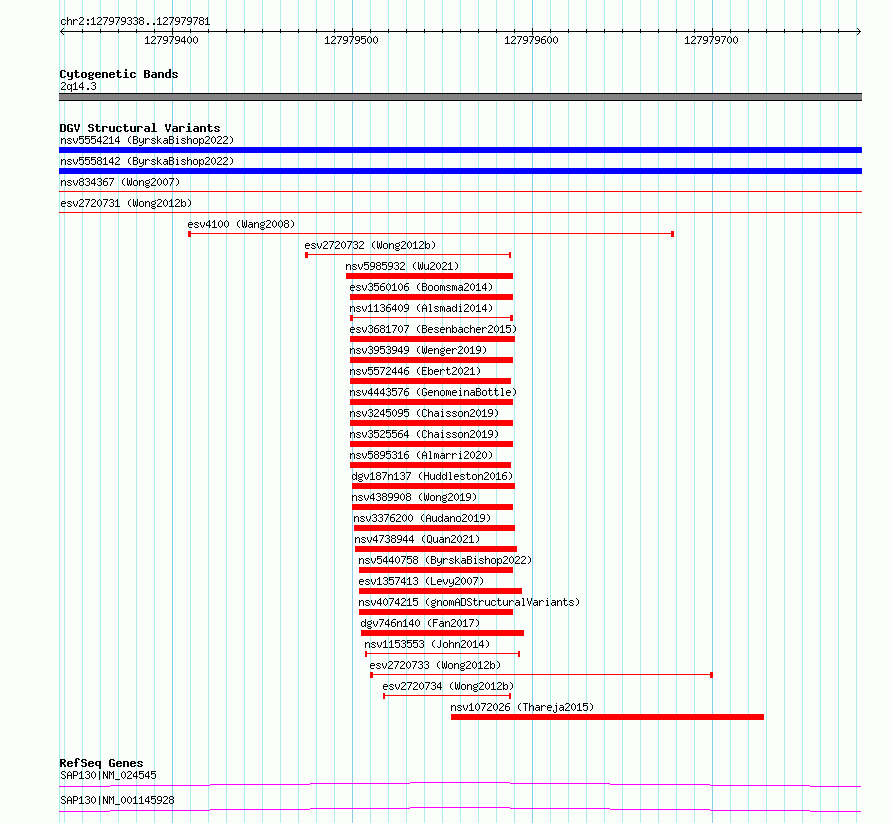This screenshot has width=890, height=823.
Task: Click the right arrow end of the ruler
Action: (x=859, y=31)
